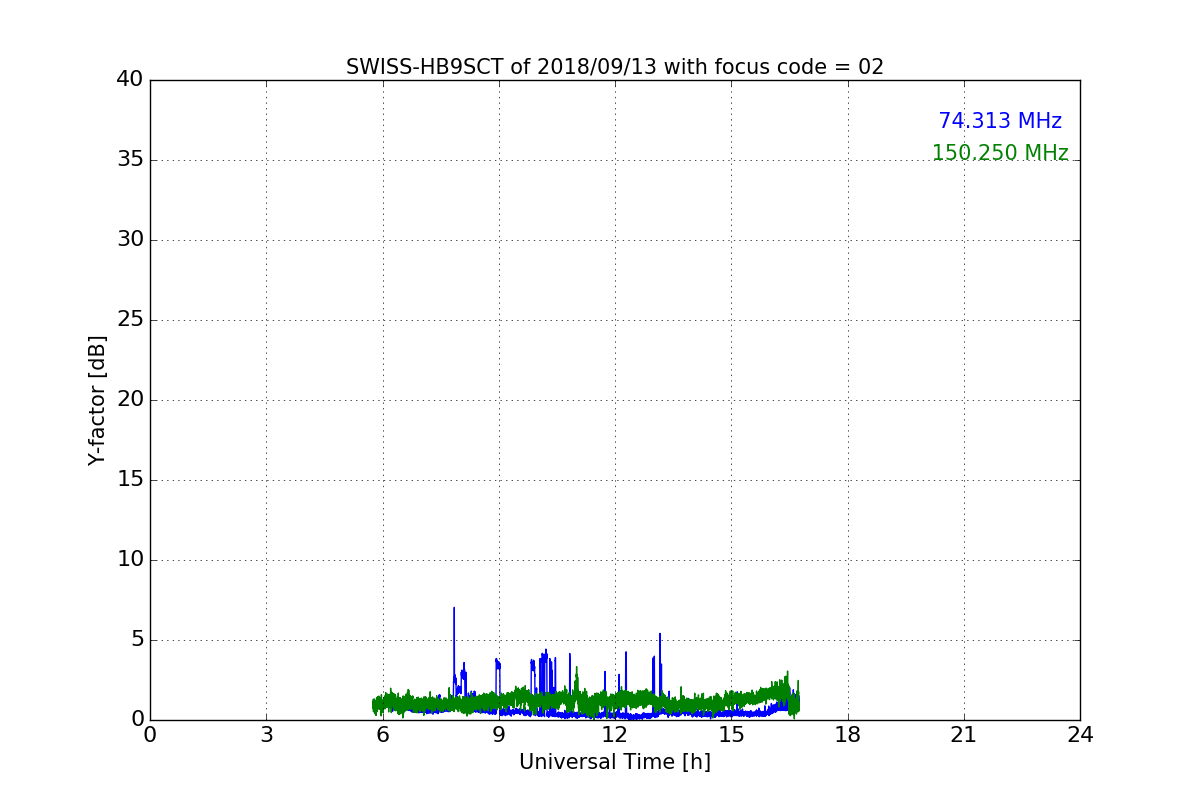Click x-axis tick label 24
Screen dimensions: 1200x800
click(1080, 735)
